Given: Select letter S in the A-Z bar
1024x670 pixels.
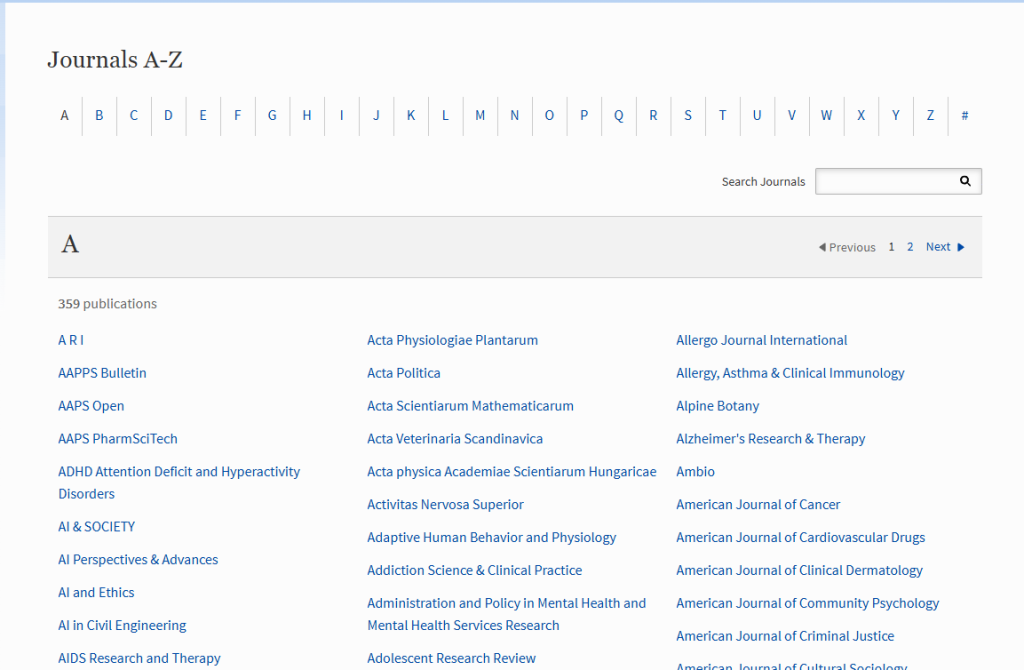Looking at the screenshot, I should tap(688, 115).
